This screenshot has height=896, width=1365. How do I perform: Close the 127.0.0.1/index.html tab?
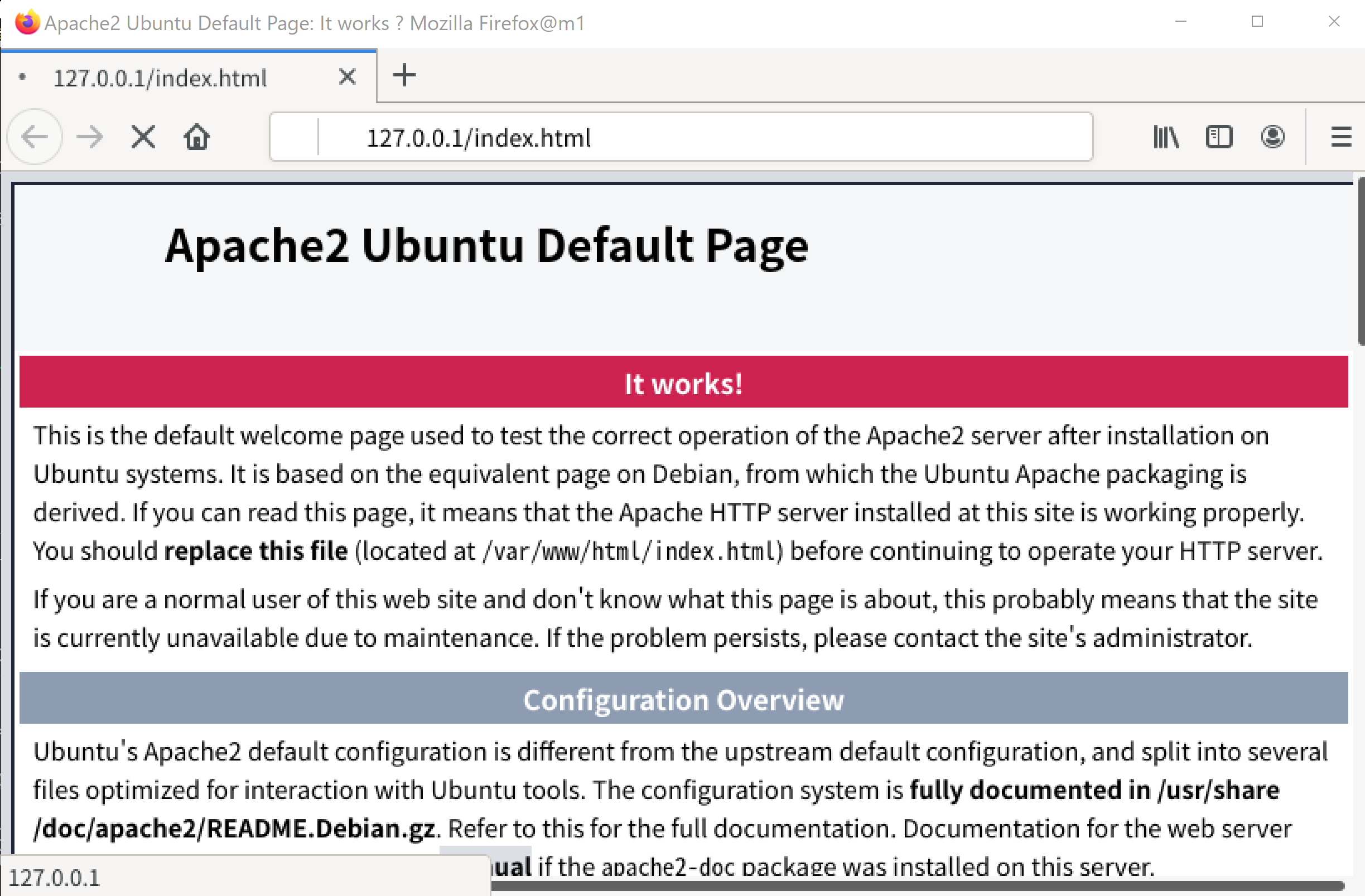[x=347, y=76]
